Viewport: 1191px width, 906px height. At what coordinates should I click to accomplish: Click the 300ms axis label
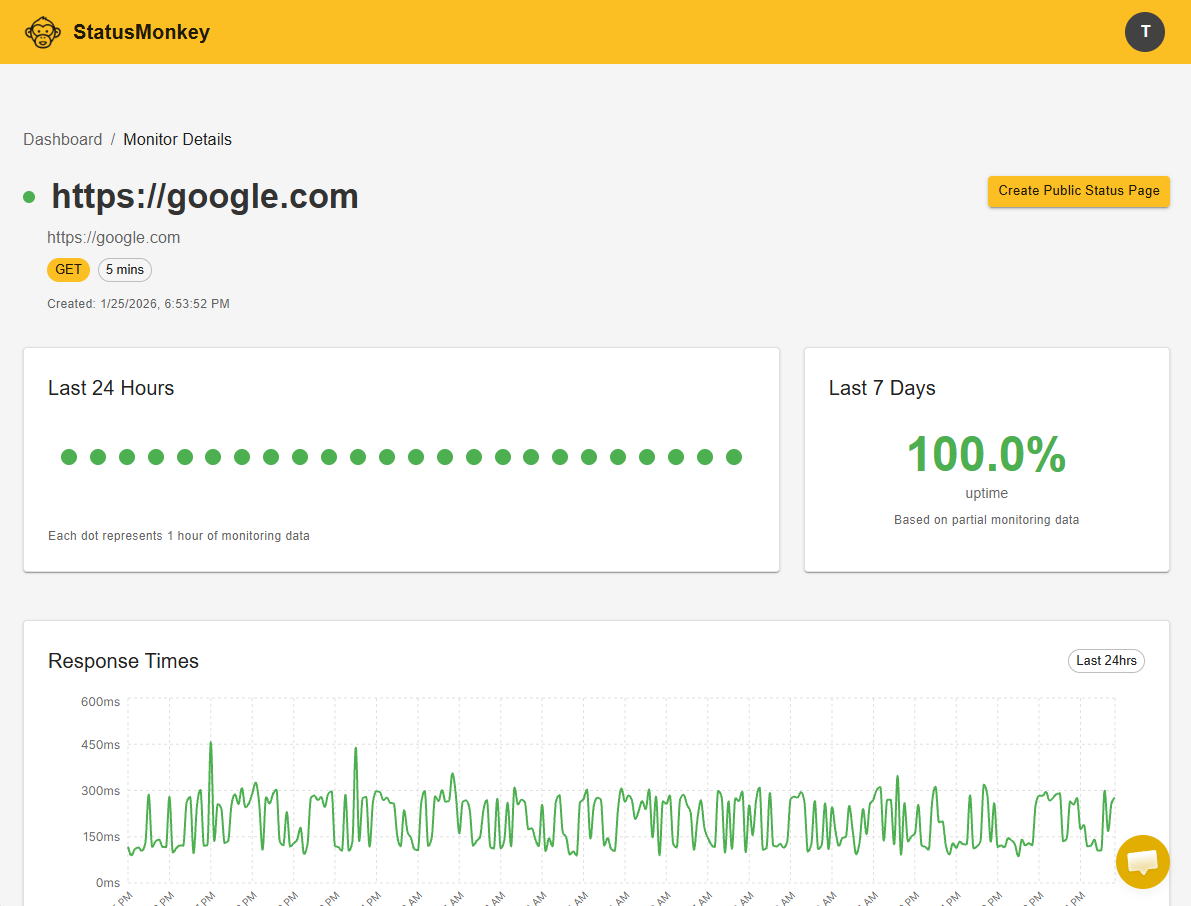100,791
